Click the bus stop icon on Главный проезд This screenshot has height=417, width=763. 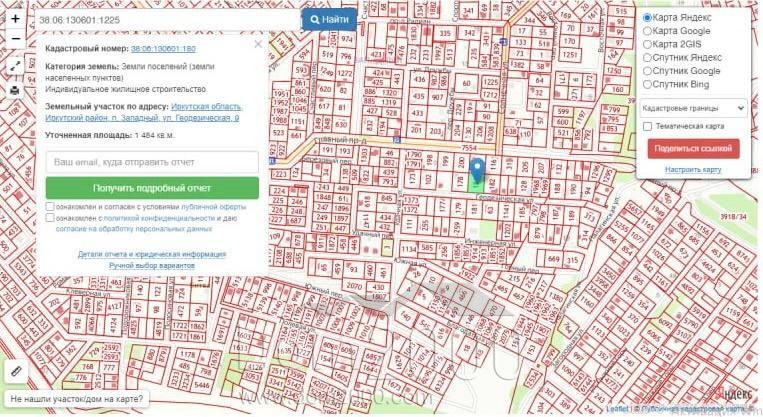tap(397, 140)
